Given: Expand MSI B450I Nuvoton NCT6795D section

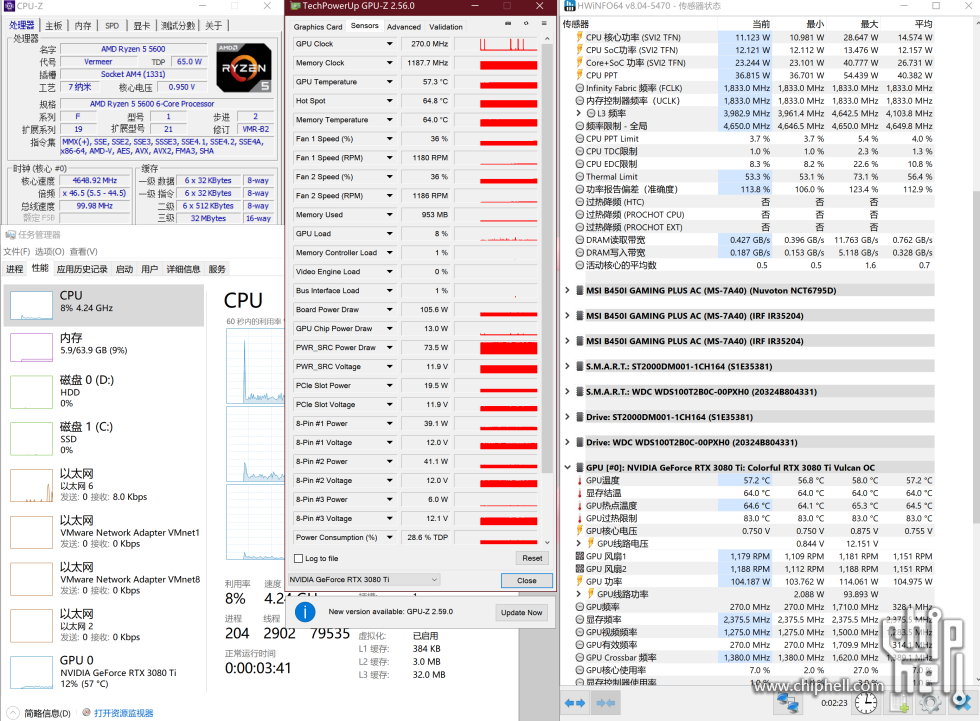Looking at the screenshot, I should point(567,291).
